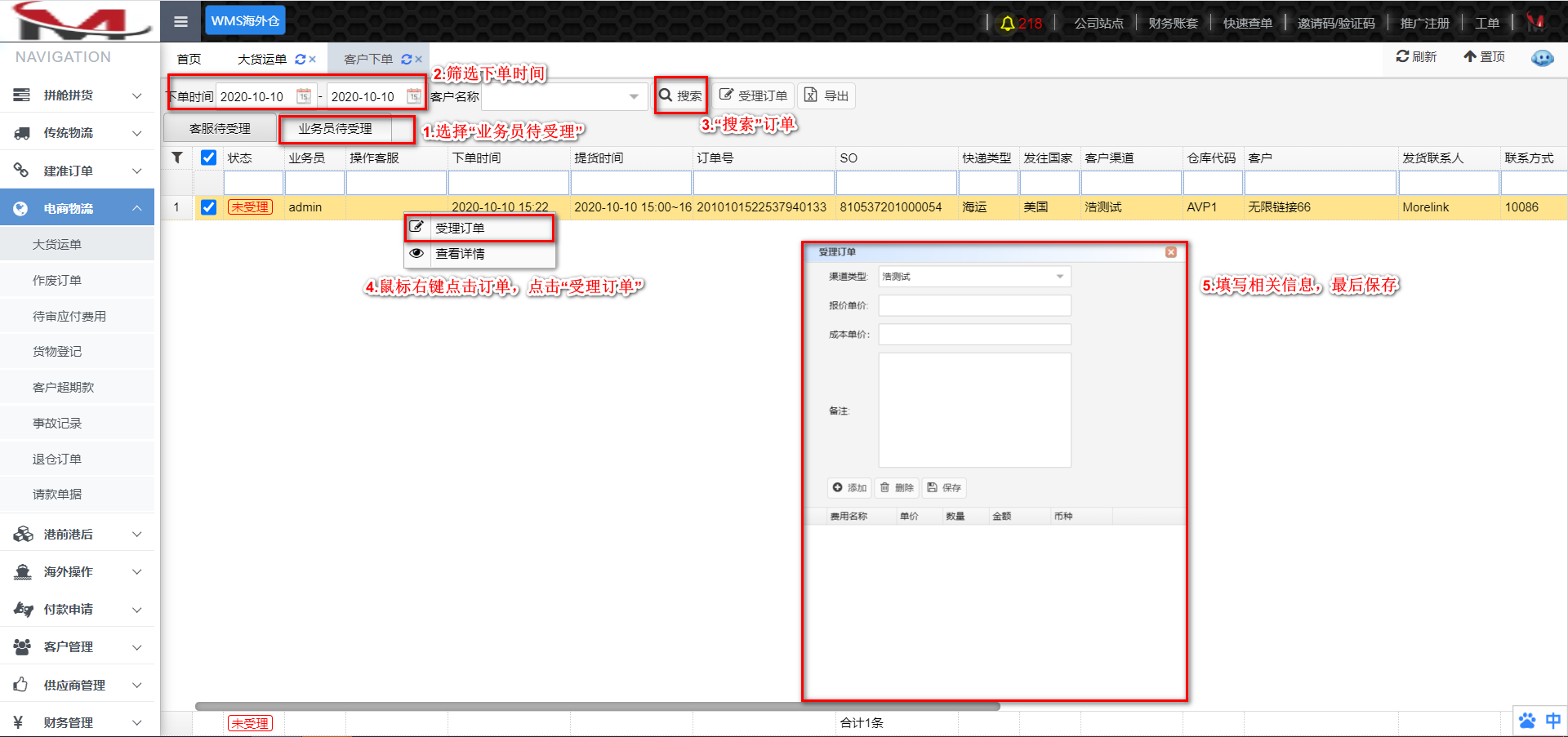This screenshot has width=1568, height=737.
Task: Click the 添加 plus button in dialog
Action: click(x=849, y=488)
